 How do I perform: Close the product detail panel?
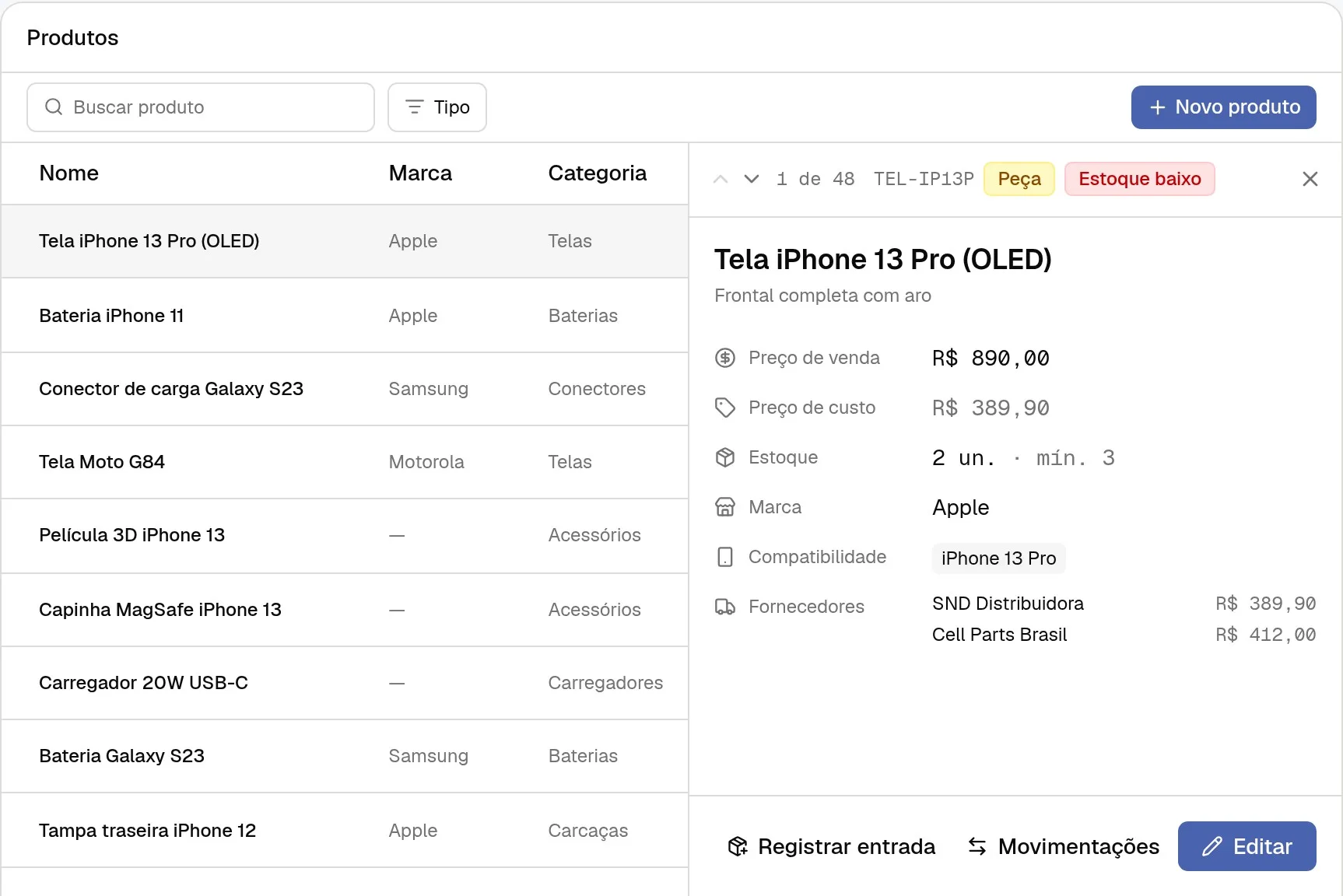point(1310,179)
